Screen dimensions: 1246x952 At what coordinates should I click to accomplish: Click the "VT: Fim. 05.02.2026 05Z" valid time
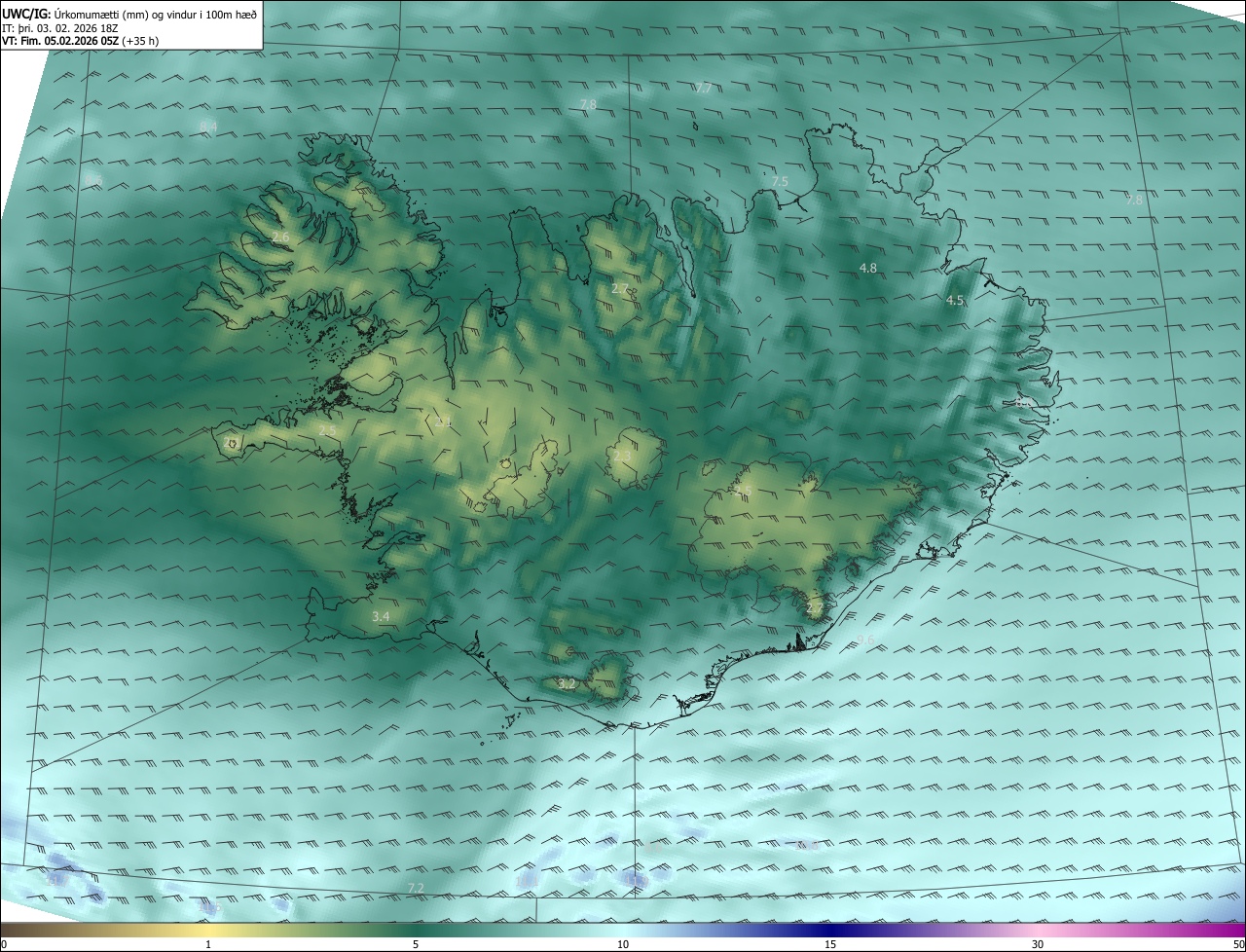pos(60,41)
